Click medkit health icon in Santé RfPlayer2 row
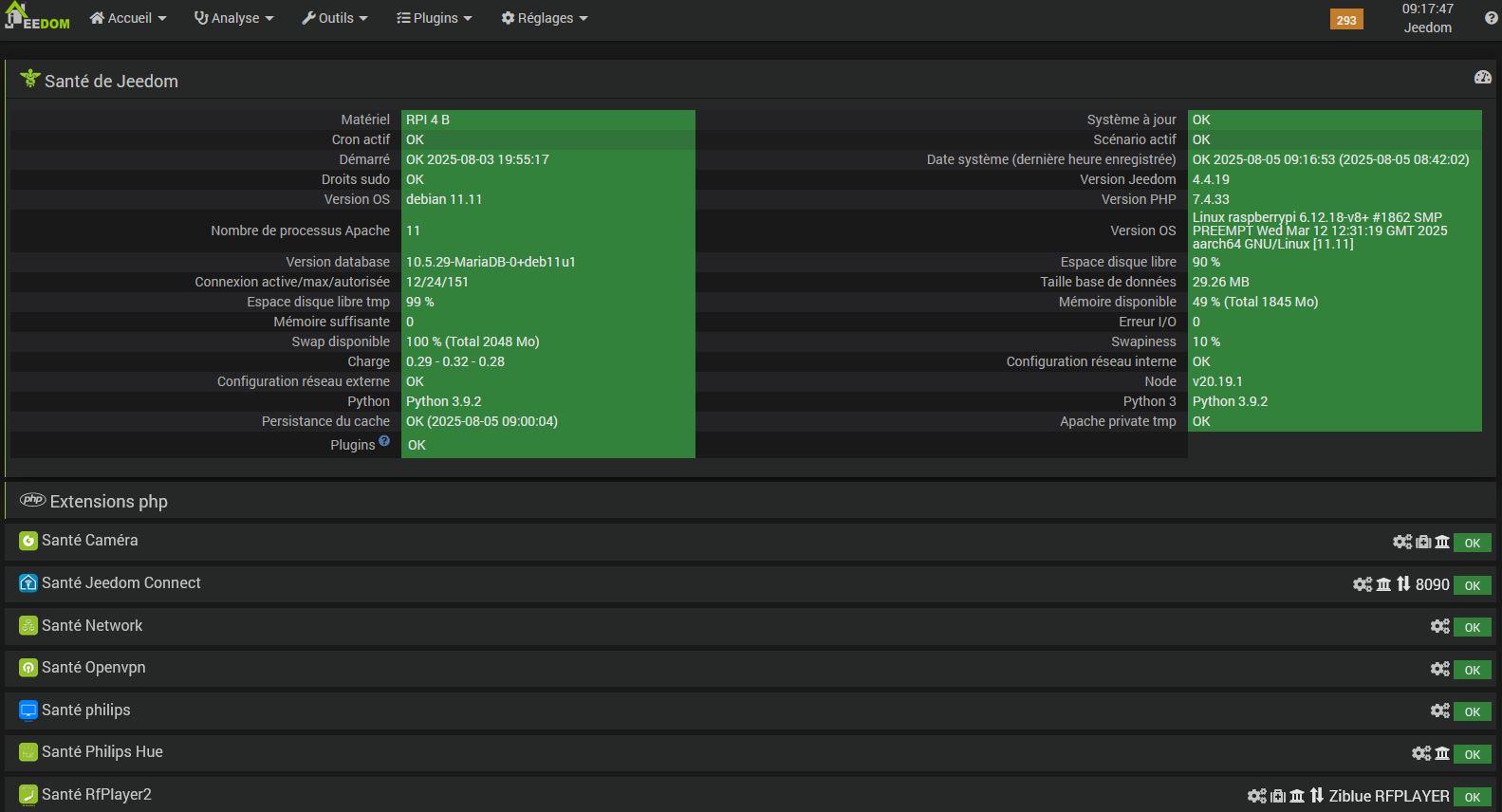 1278,796
